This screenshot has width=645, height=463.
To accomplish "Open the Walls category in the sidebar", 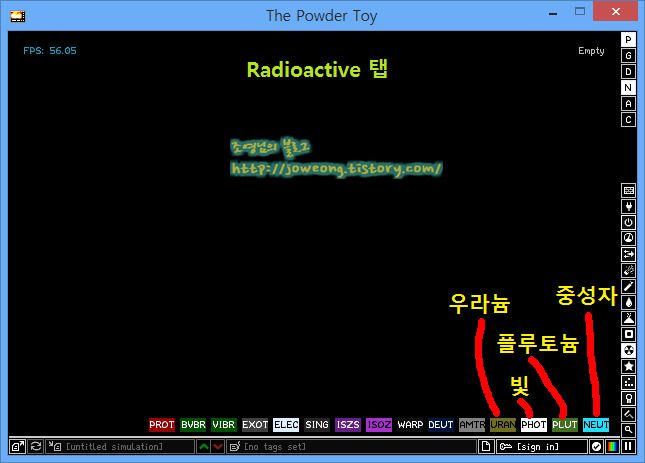I will [629, 190].
